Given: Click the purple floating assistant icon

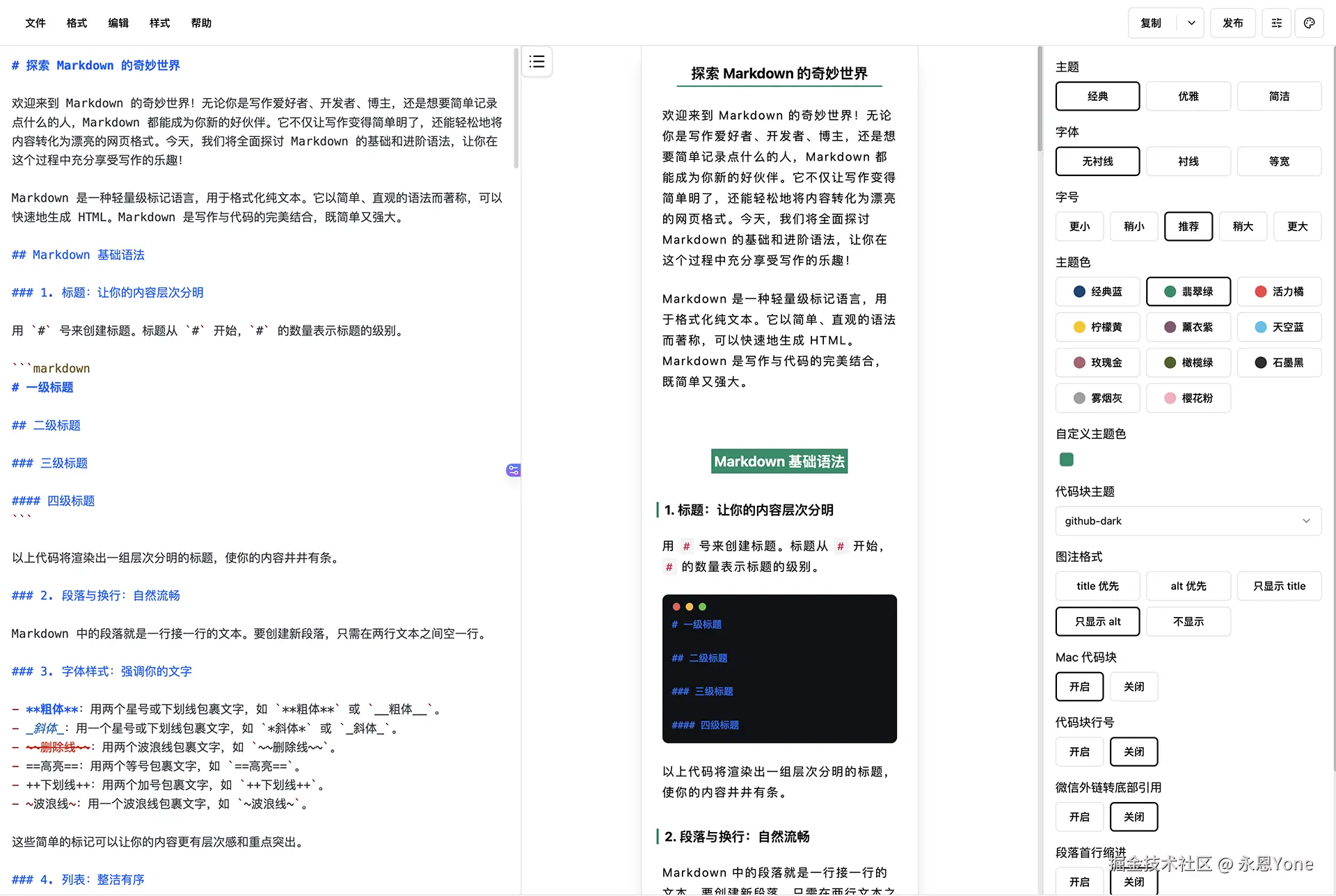Looking at the screenshot, I should [513, 470].
